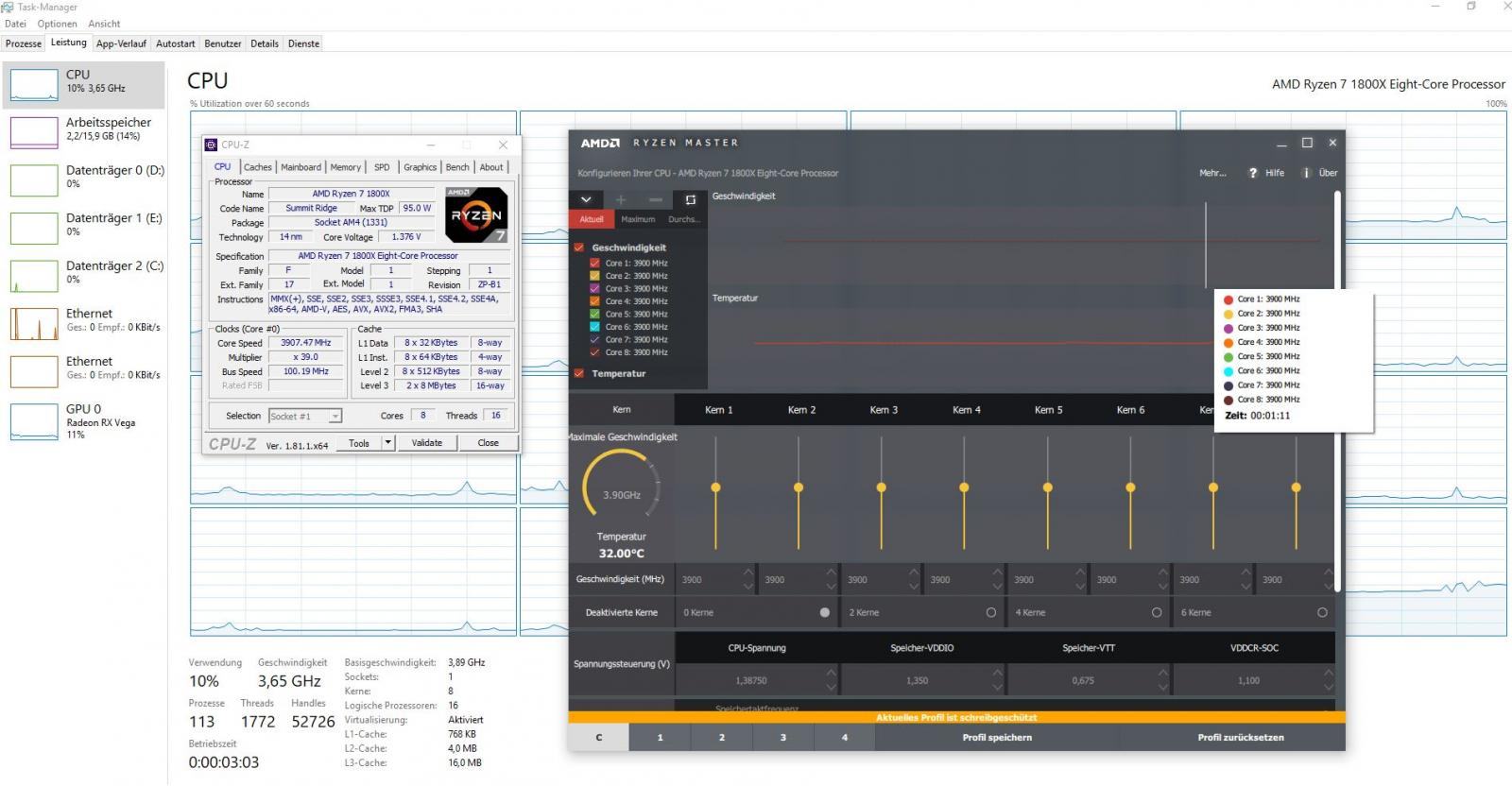
Task: Switch to the Autostart tab
Action: (x=176, y=43)
